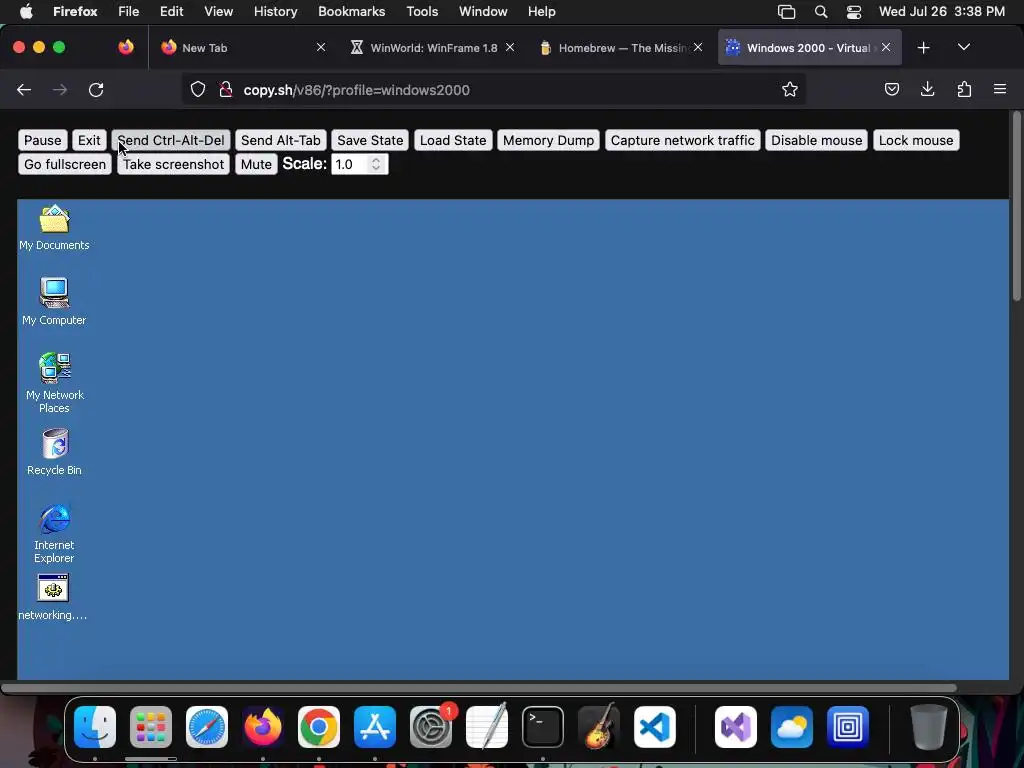The height and width of the screenshot is (768, 1024).
Task: Click the Save State button
Action: (370, 140)
